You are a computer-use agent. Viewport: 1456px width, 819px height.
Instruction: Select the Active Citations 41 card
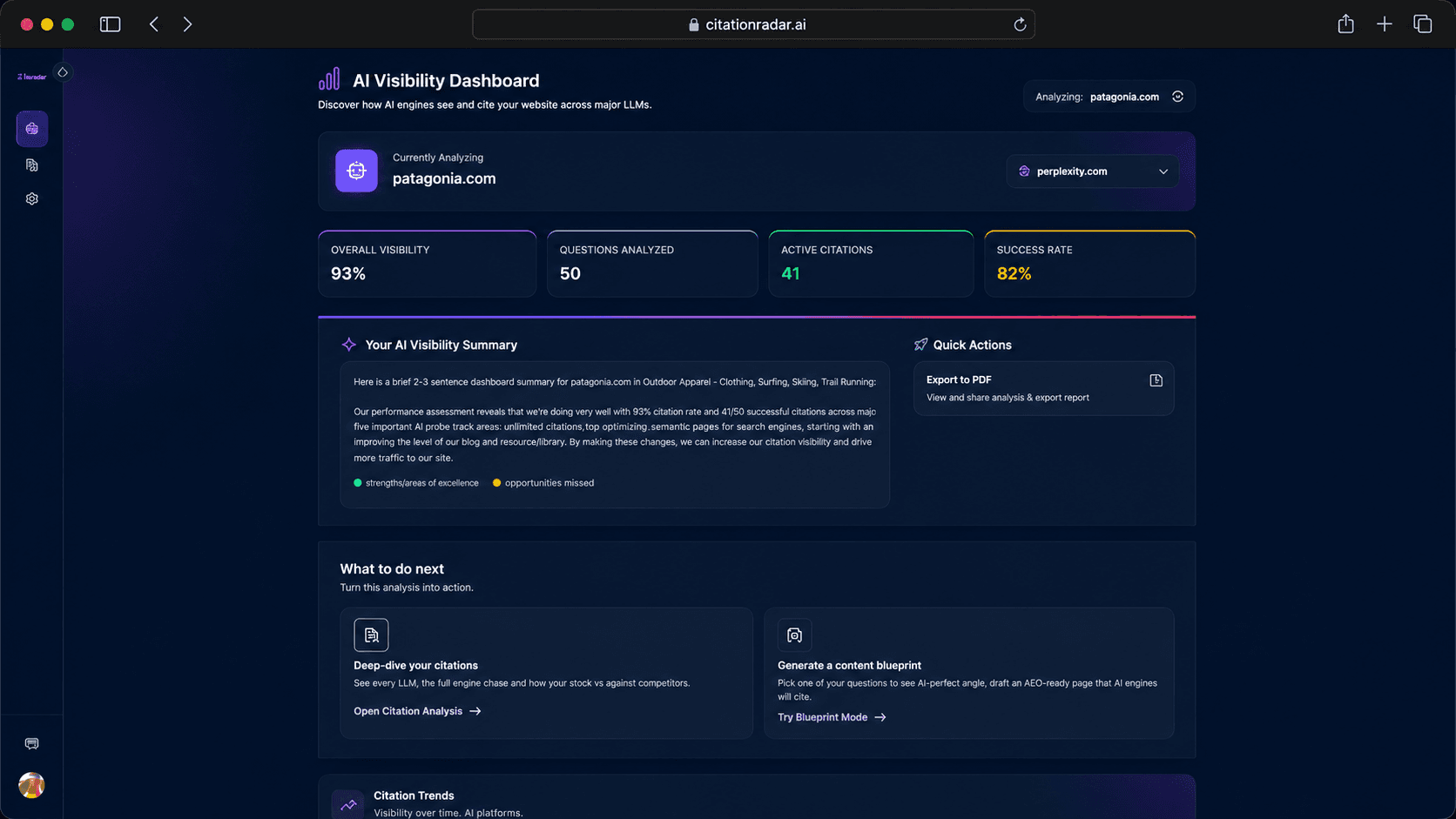871,264
